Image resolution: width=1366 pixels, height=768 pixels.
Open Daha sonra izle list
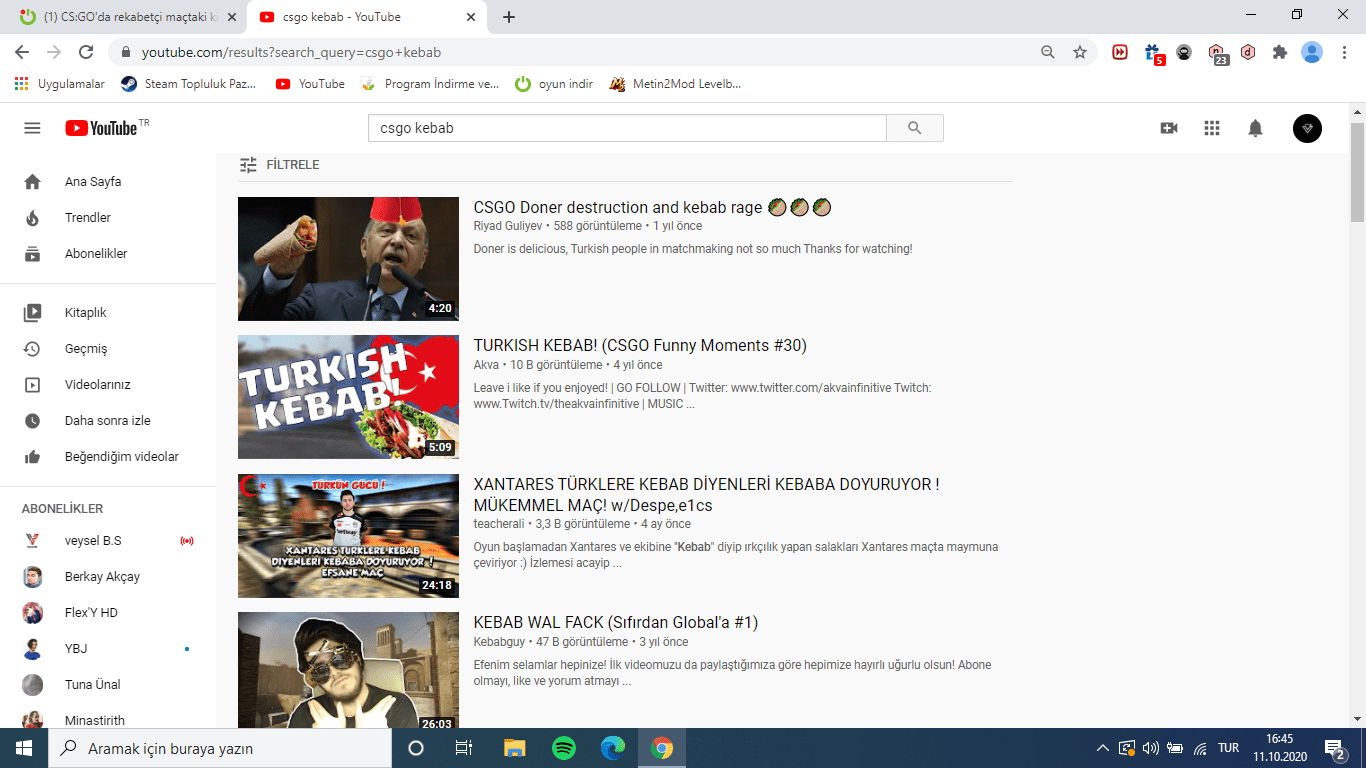(x=108, y=421)
